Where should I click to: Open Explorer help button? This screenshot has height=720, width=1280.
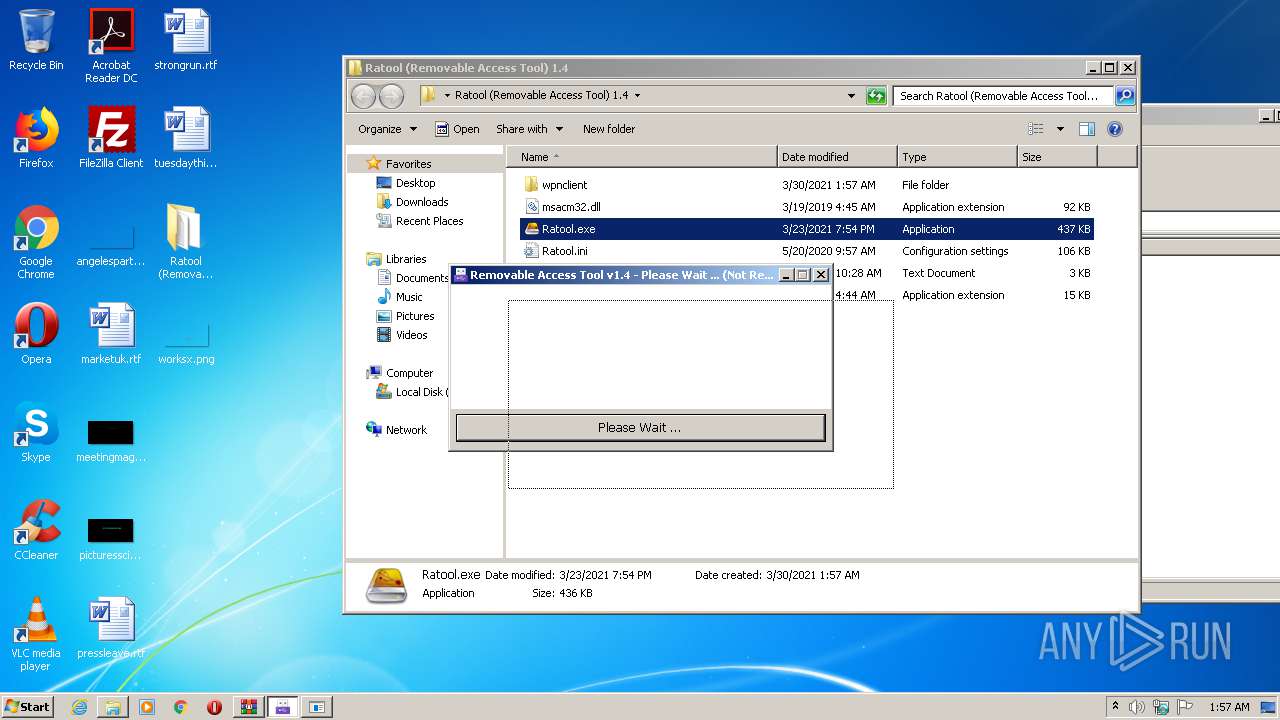click(x=1115, y=129)
